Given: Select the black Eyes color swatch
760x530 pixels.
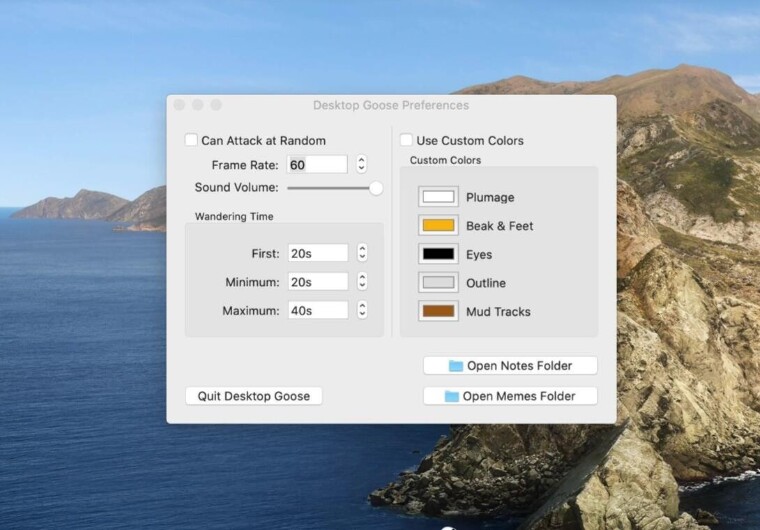Looking at the screenshot, I should (x=438, y=254).
